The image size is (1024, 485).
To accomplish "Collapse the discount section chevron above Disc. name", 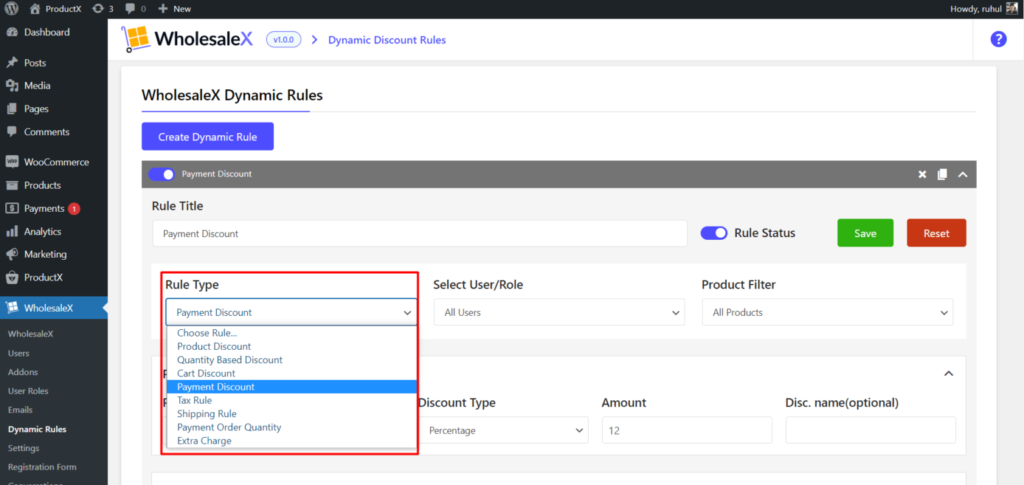I will [x=949, y=373].
